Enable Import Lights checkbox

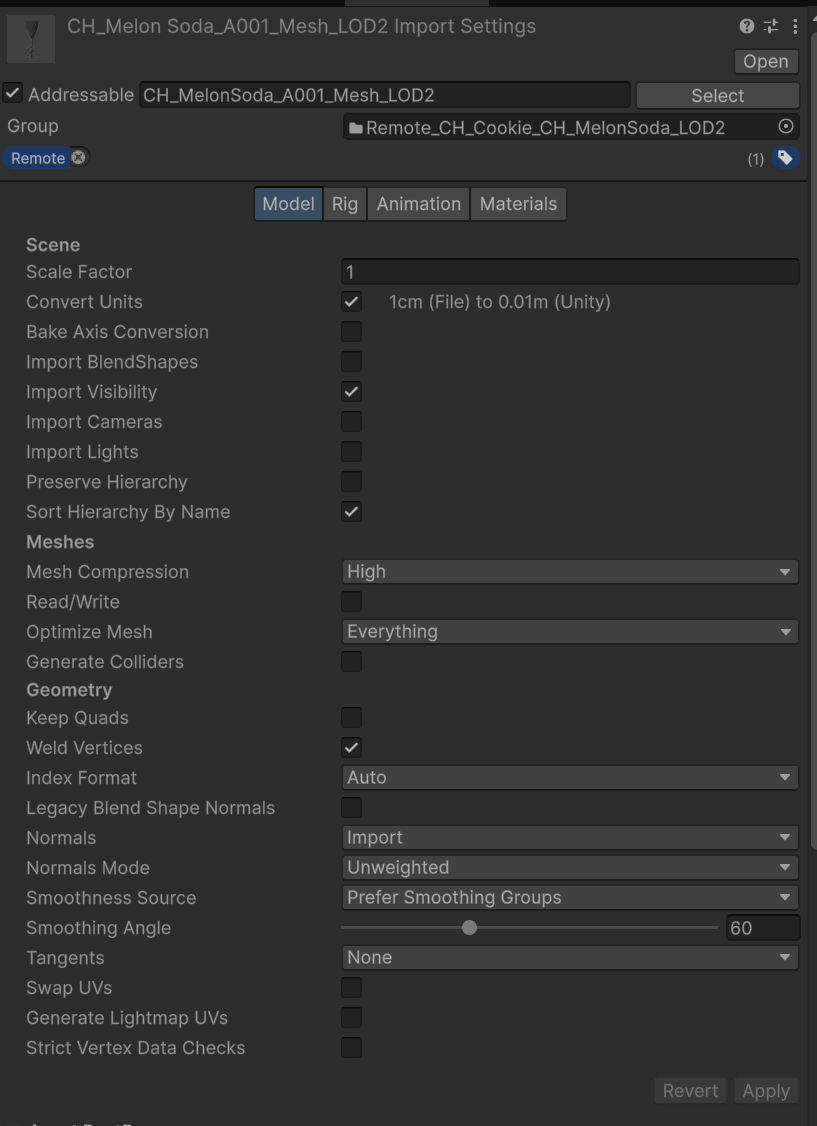[x=351, y=452]
